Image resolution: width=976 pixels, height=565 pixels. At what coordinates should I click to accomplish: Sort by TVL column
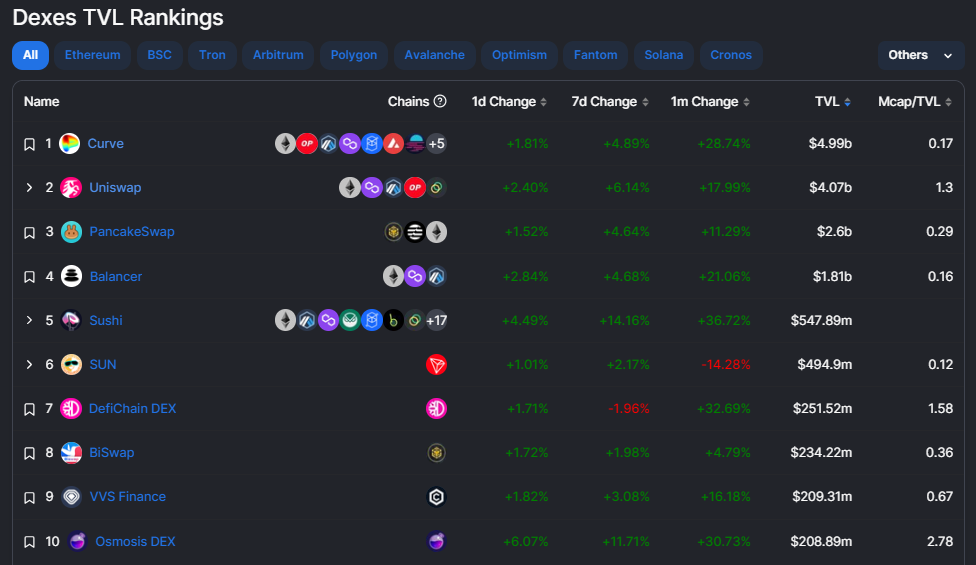click(833, 101)
